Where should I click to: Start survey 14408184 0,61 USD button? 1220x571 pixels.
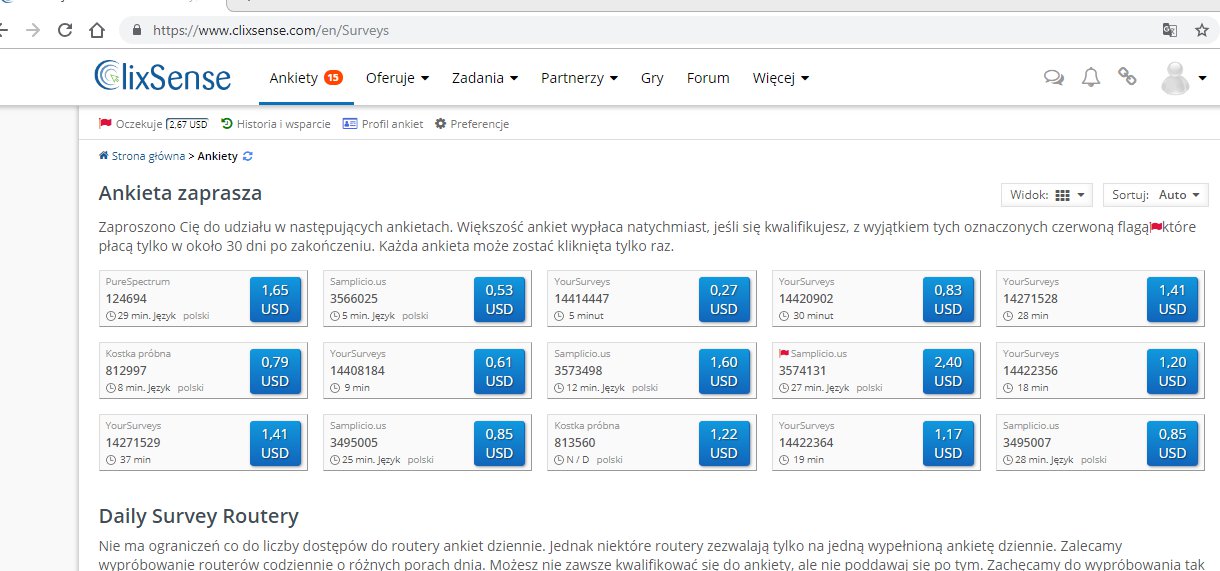tap(499, 371)
